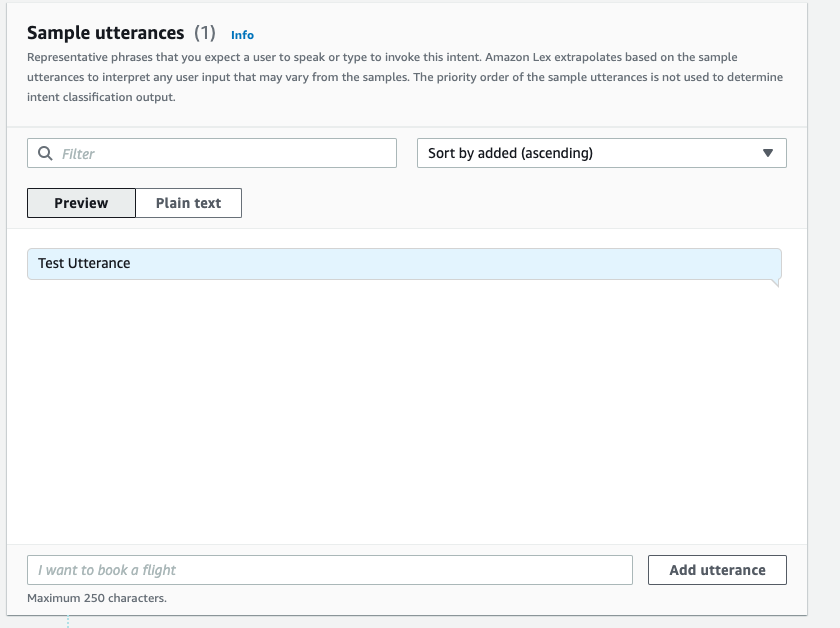
Task: Switch to the Plain text tab
Action: 188,203
